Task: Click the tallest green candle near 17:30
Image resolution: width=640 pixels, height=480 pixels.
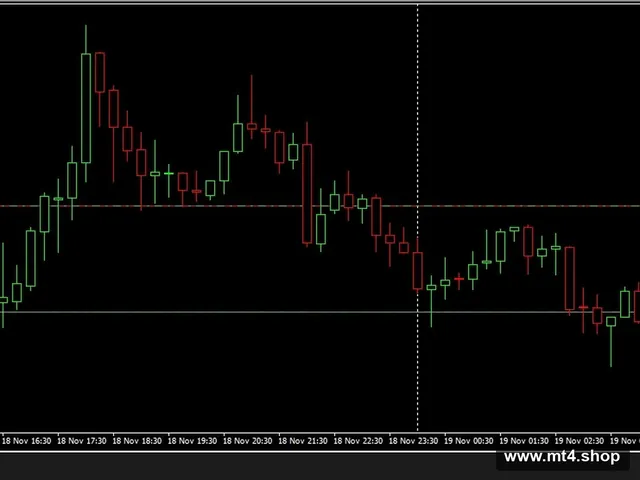Action: pos(86,108)
